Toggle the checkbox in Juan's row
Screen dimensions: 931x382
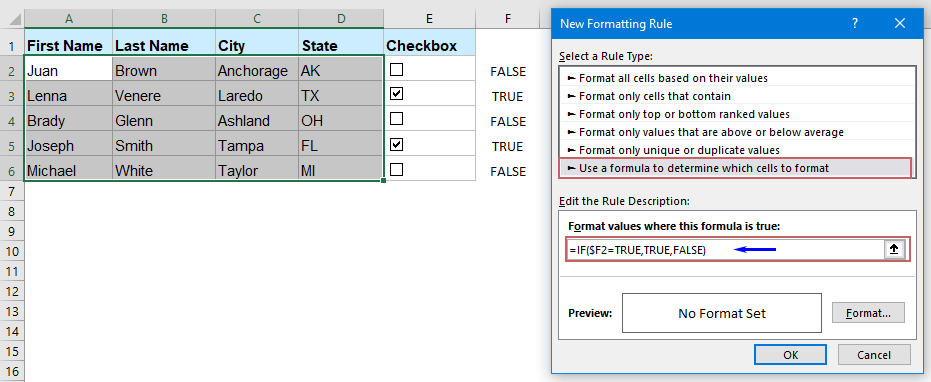396,70
